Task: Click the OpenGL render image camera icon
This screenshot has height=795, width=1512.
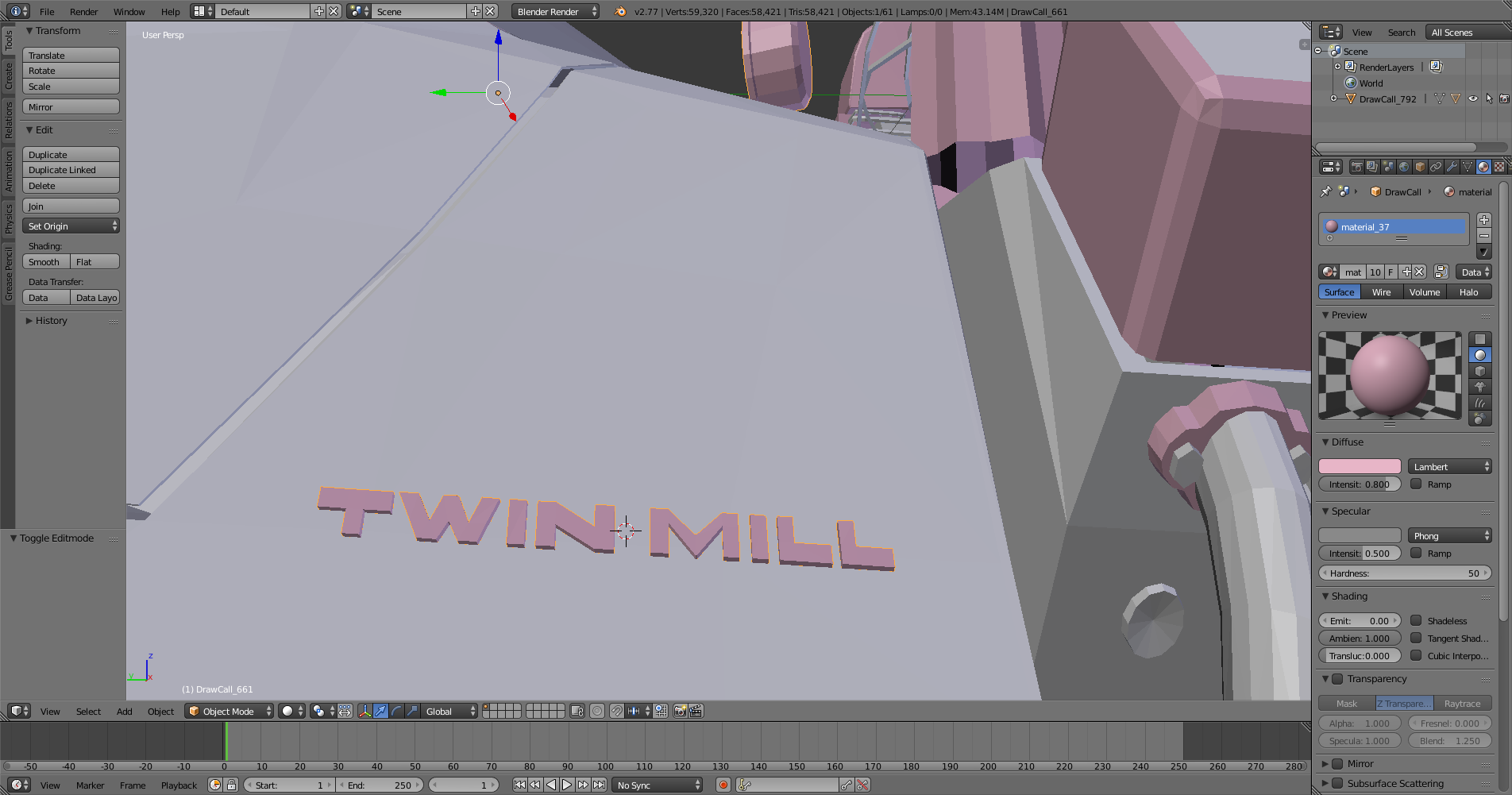Action: click(x=681, y=711)
